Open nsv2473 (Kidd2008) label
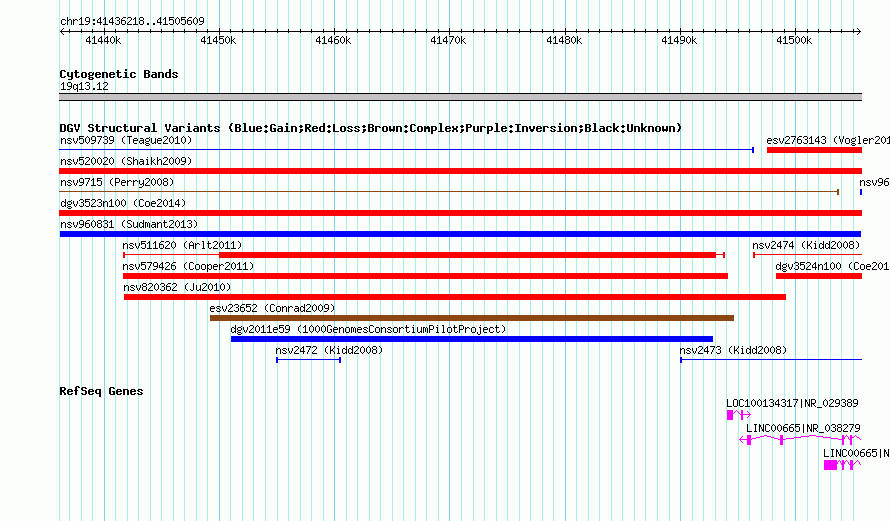This screenshot has height=521, width=890. [733, 350]
